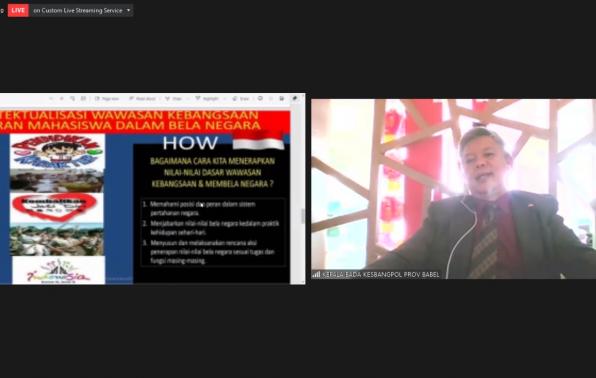The height and width of the screenshot is (378, 596).
Task: Click the crowd photo below the heart image
Action: 57,240
